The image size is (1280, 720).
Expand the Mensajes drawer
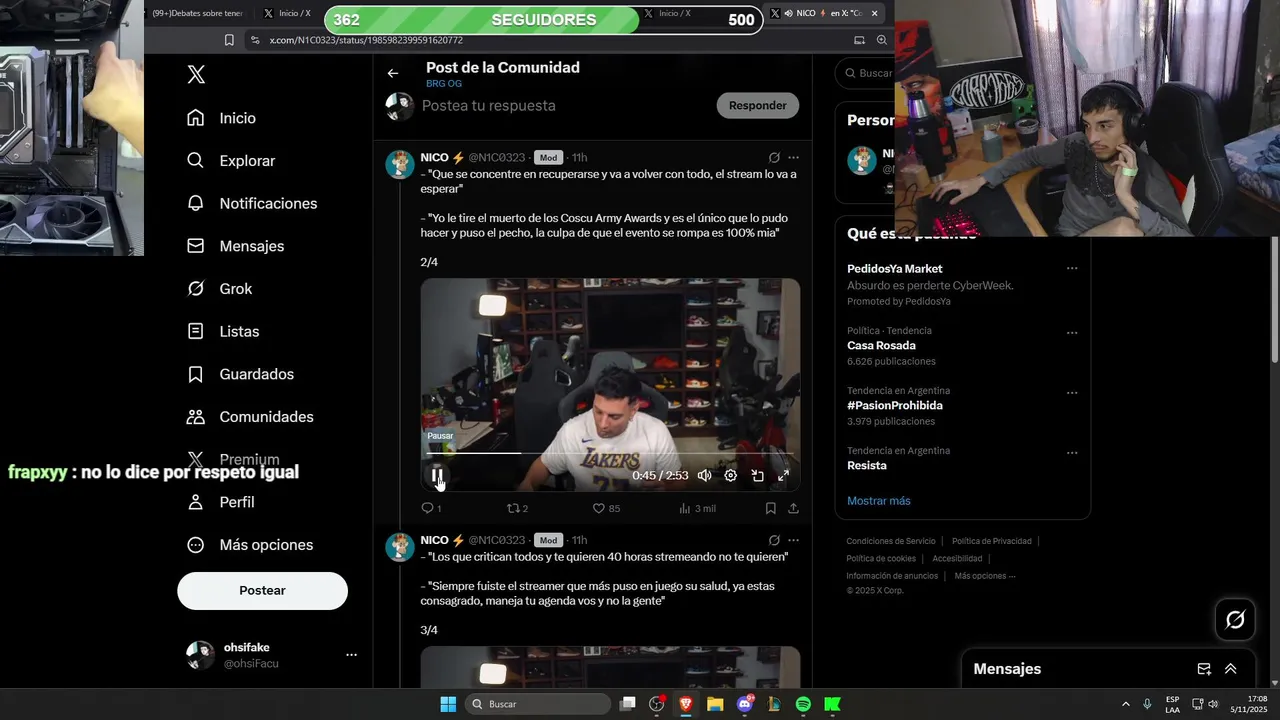point(1231,669)
